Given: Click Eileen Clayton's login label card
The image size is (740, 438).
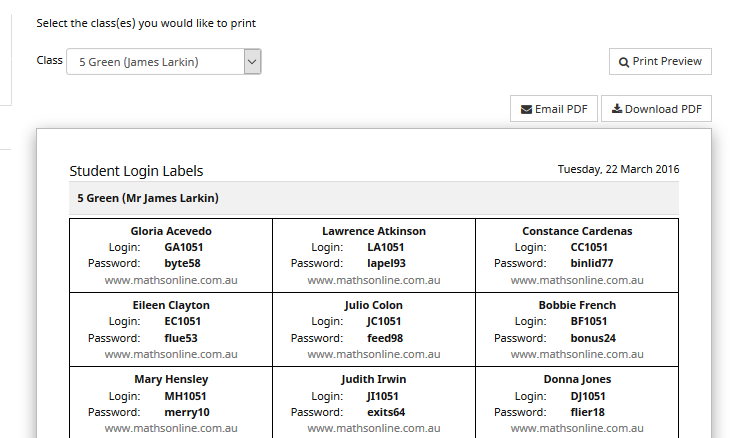Looking at the screenshot, I should pyautogui.click(x=171, y=329).
